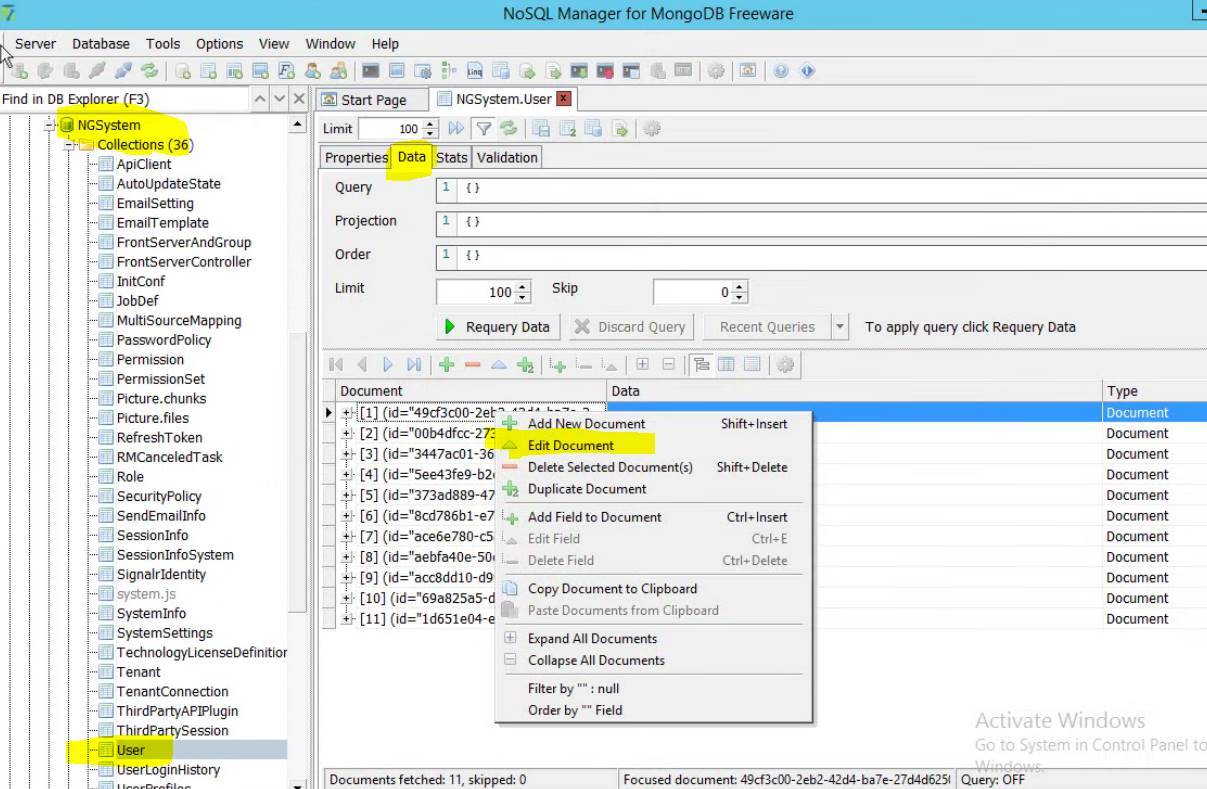Click DB Explorer scrollbar up arrow
The height and width of the screenshot is (789, 1207).
[x=297, y=125]
